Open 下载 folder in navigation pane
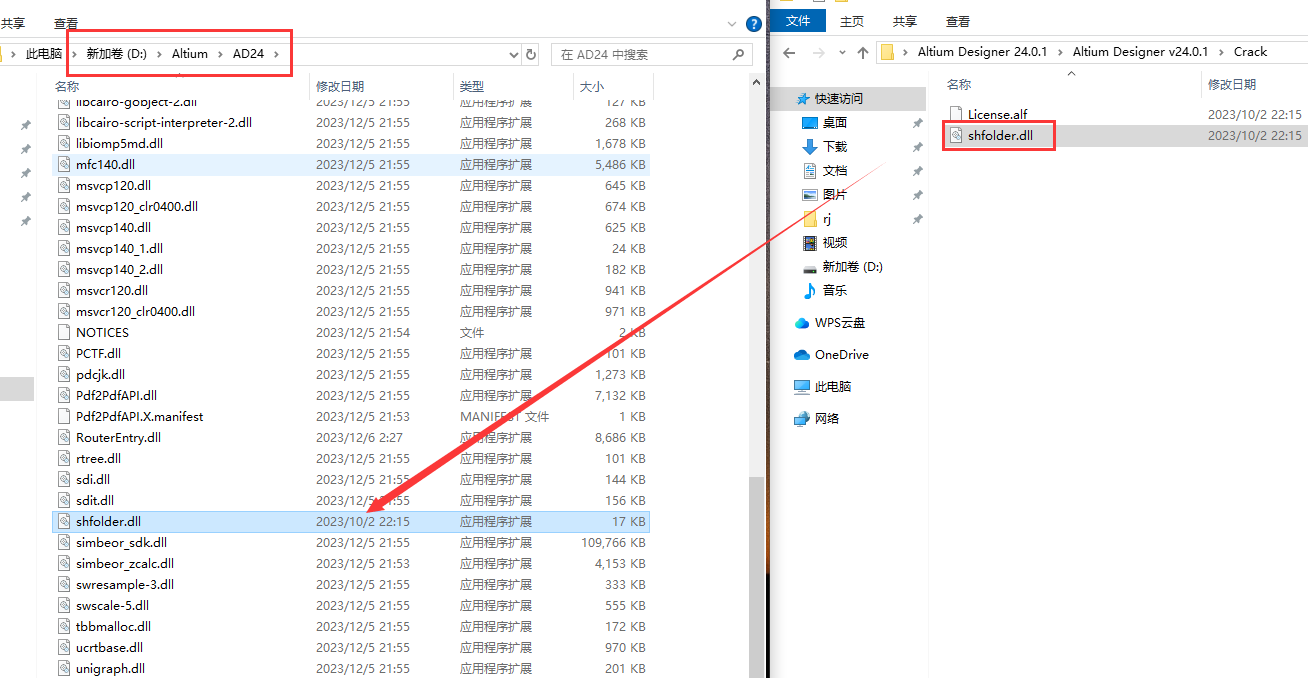Image resolution: width=1308 pixels, height=678 pixels. (x=834, y=146)
